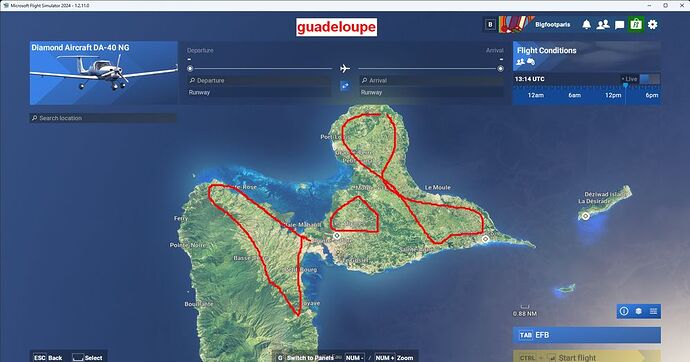Image resolution: width=690 pixels, height=362 pixels.
Task: Swap departure and arrival with arrows icon
Action: pyautogui.click(x=345, y=86)
